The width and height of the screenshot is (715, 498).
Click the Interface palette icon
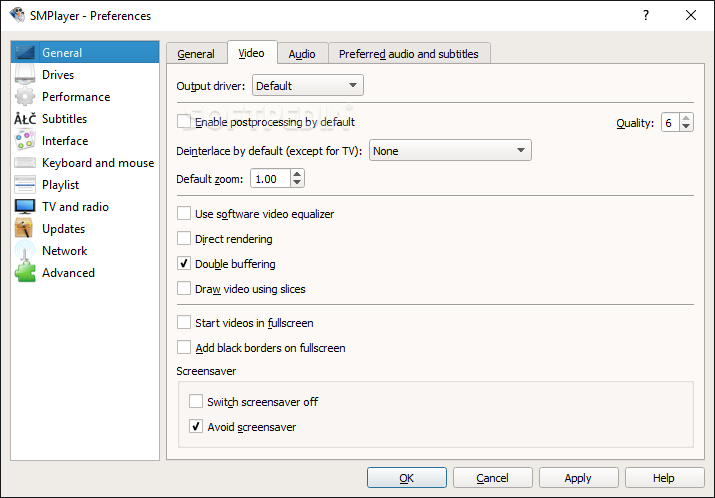pyautogui.click(x=25, y=140)
